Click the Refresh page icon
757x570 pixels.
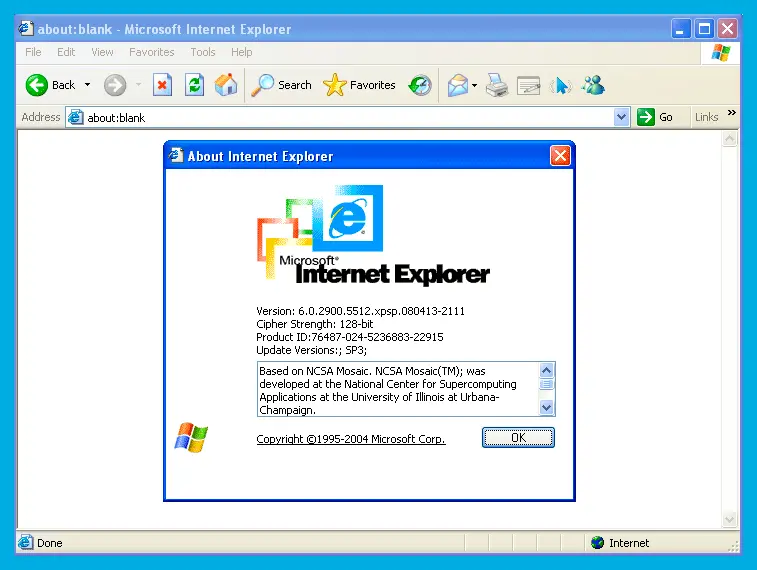[x=195, y=85]
